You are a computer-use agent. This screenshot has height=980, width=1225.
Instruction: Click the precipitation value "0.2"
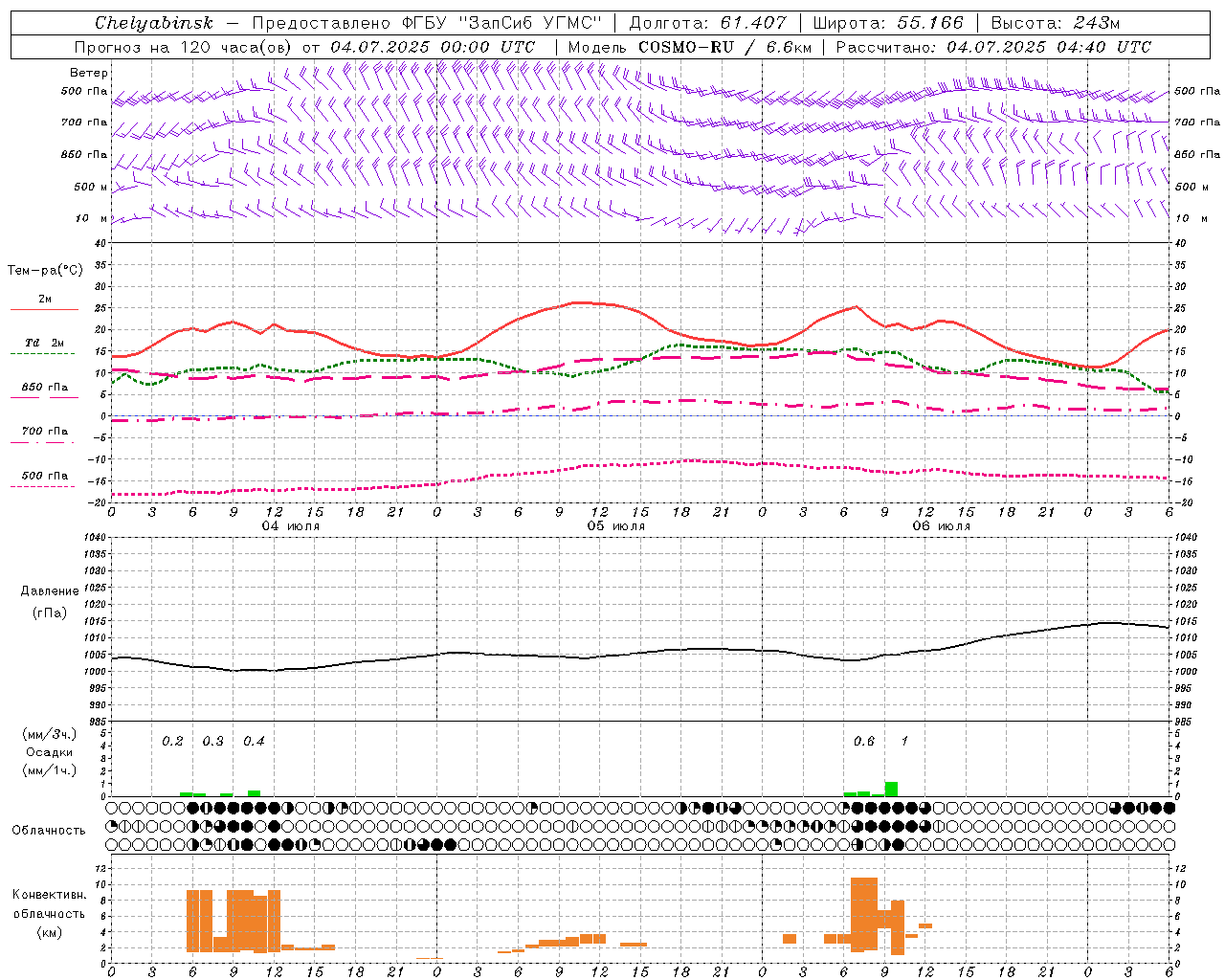172,742
